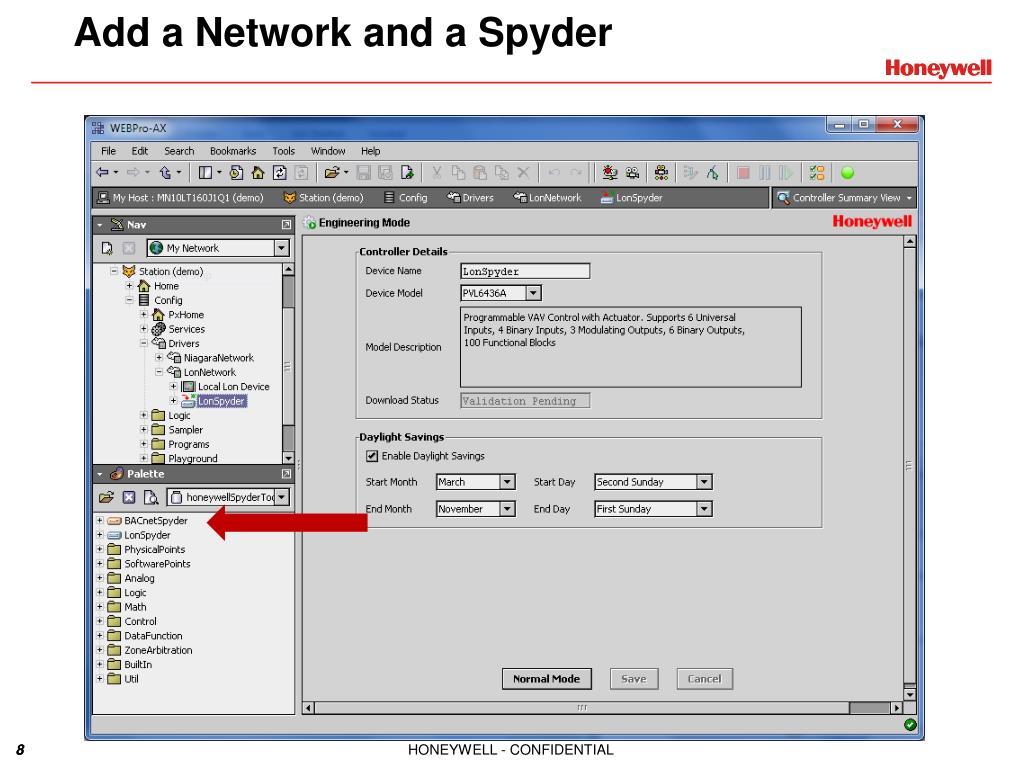
Task: Click Station (demo) in the path bar
Action: coord(323,198)
